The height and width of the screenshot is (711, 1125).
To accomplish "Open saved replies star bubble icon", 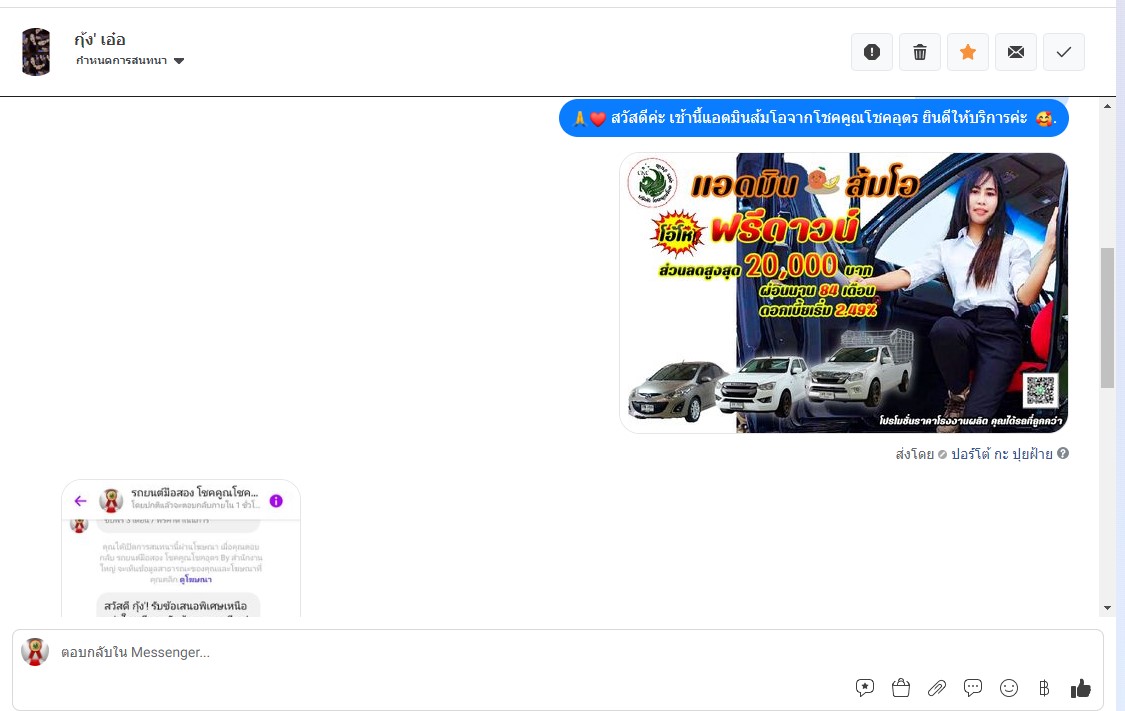I will click(865, 688).
